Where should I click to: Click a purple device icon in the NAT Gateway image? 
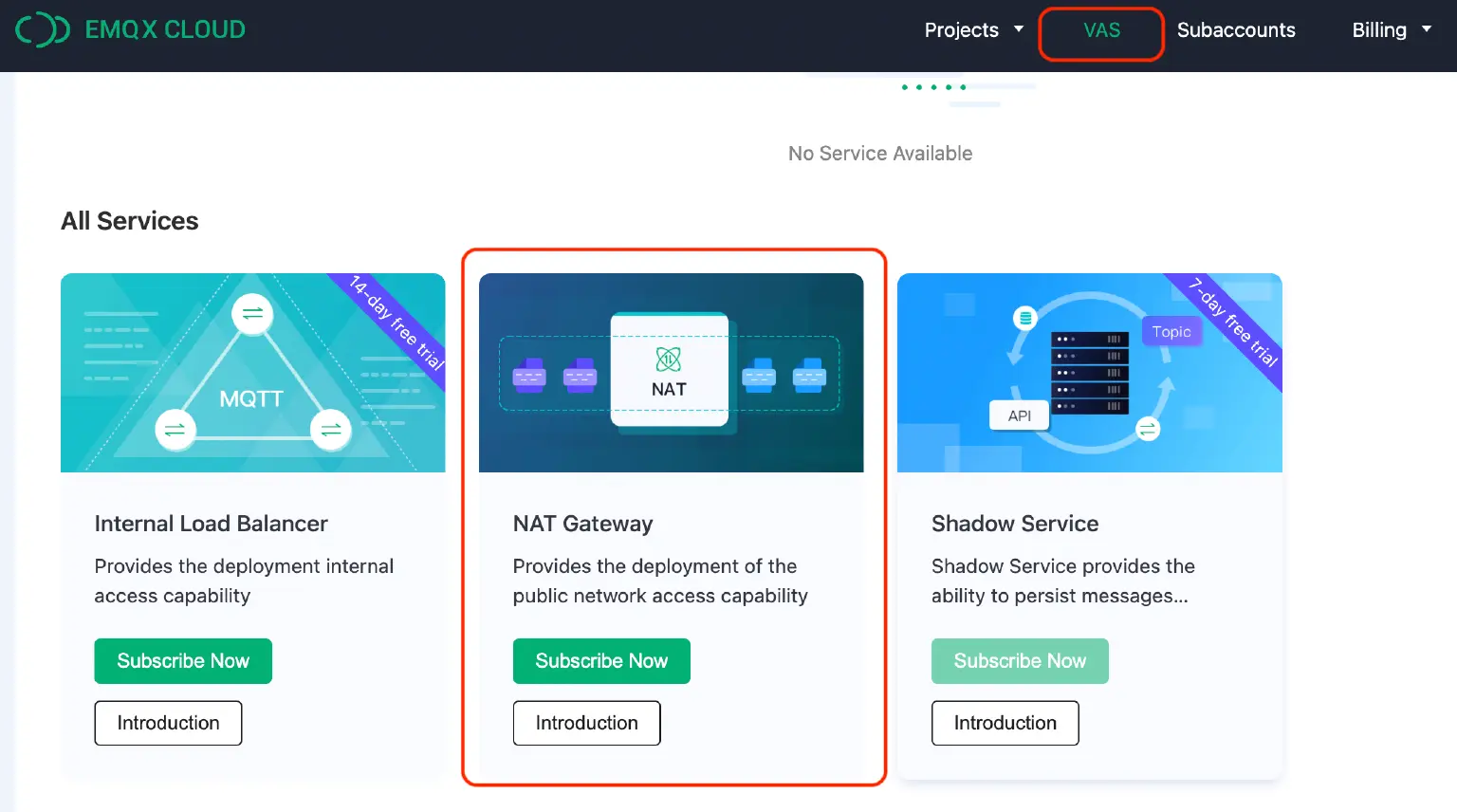[x=529, y=375]
